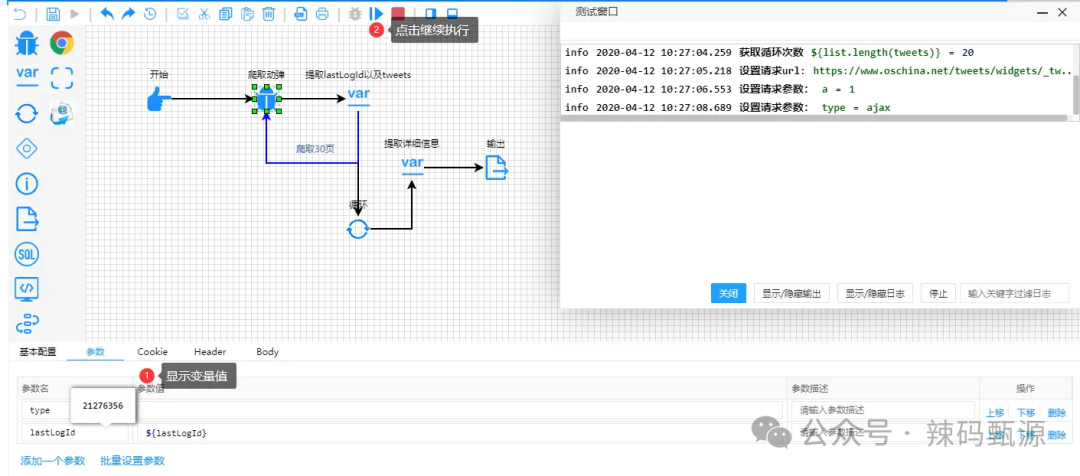
Task: Click 下移 in the type row
Action: click(x=1026, y=413)
